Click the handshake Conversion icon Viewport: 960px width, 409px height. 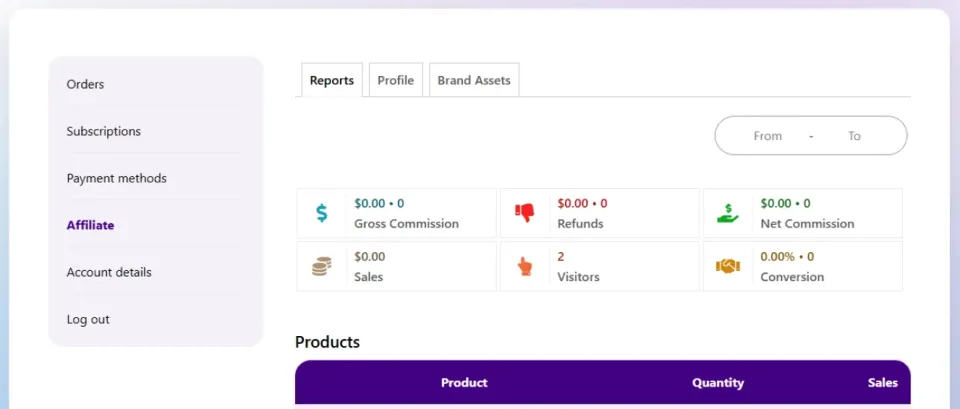pos(727,266)
